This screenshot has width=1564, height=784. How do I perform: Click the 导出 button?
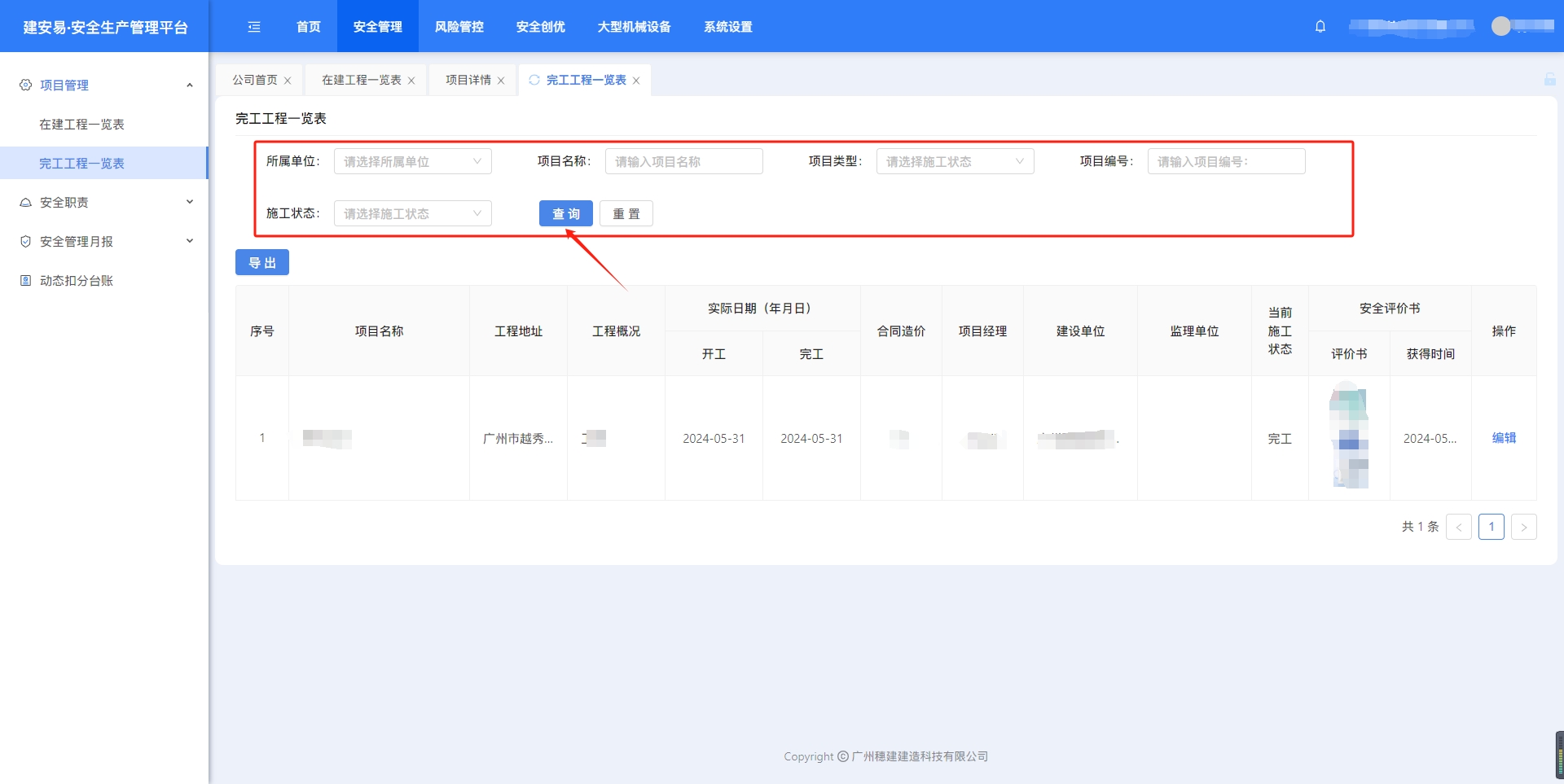tap(261, 262)
